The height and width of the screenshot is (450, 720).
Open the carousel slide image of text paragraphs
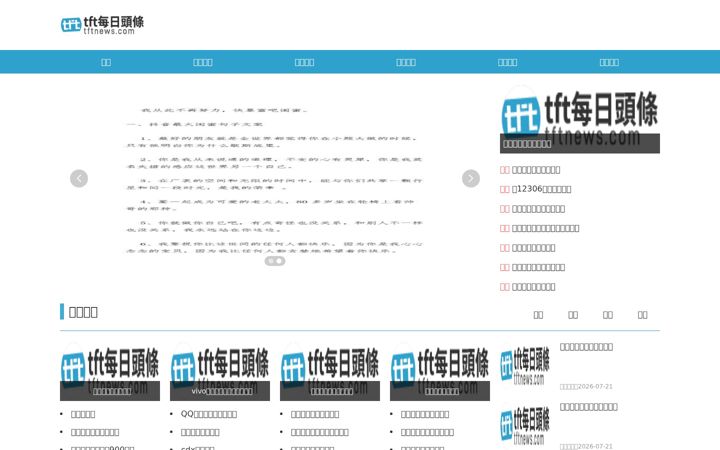[275, 179]
